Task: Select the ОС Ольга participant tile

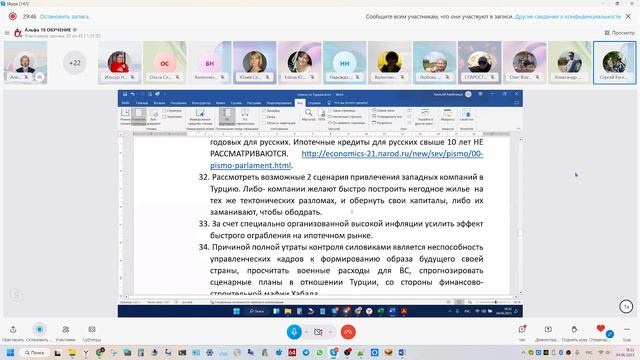Action: pyautogui.click(x=164, y=62)
